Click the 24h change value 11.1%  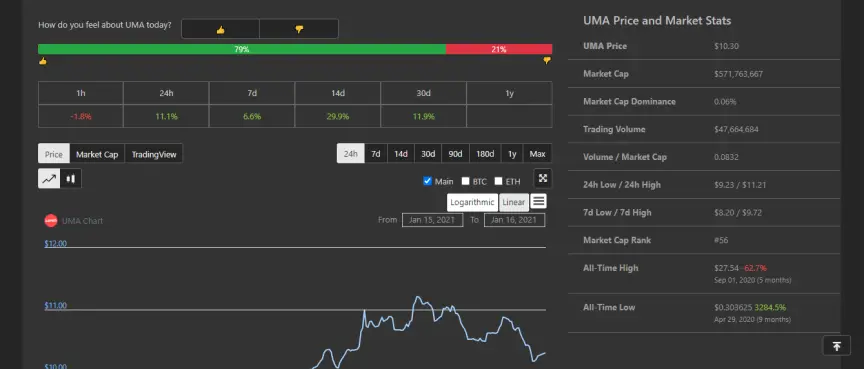click(166, 117)
